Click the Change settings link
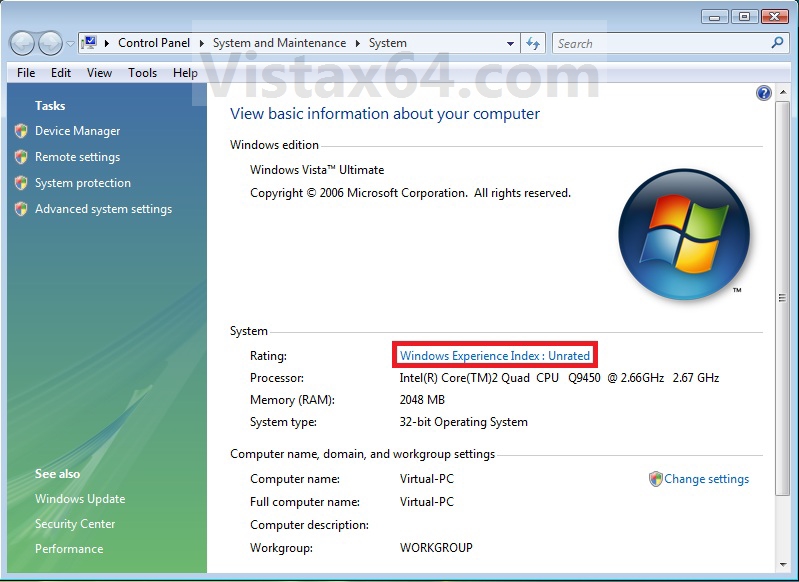 click(706, 479)
